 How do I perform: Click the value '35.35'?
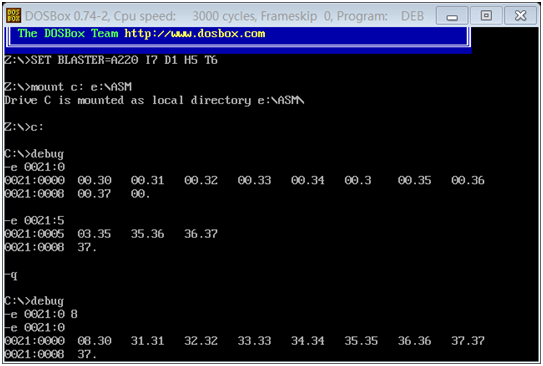coord(361,341)
